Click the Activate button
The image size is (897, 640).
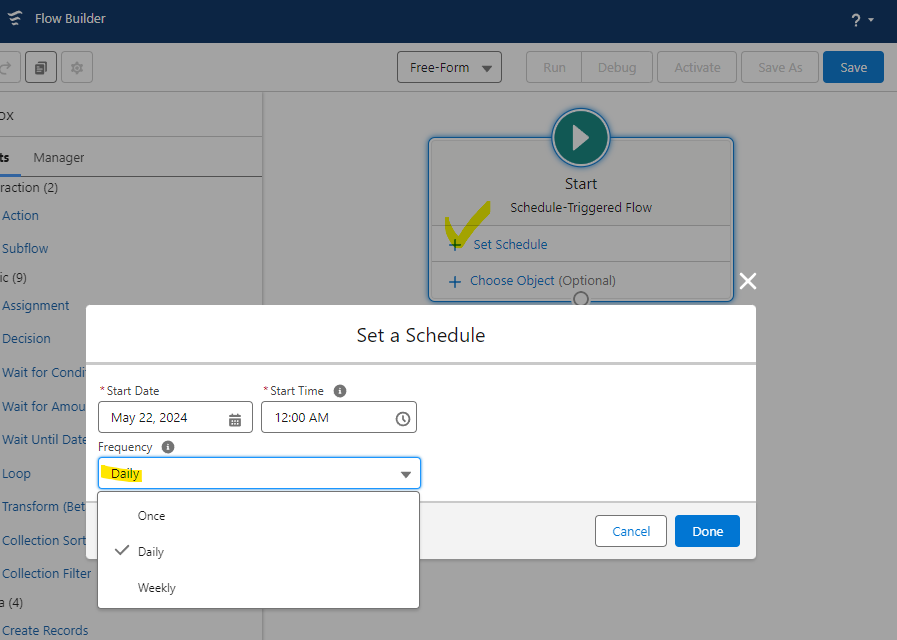pos(697,67)
